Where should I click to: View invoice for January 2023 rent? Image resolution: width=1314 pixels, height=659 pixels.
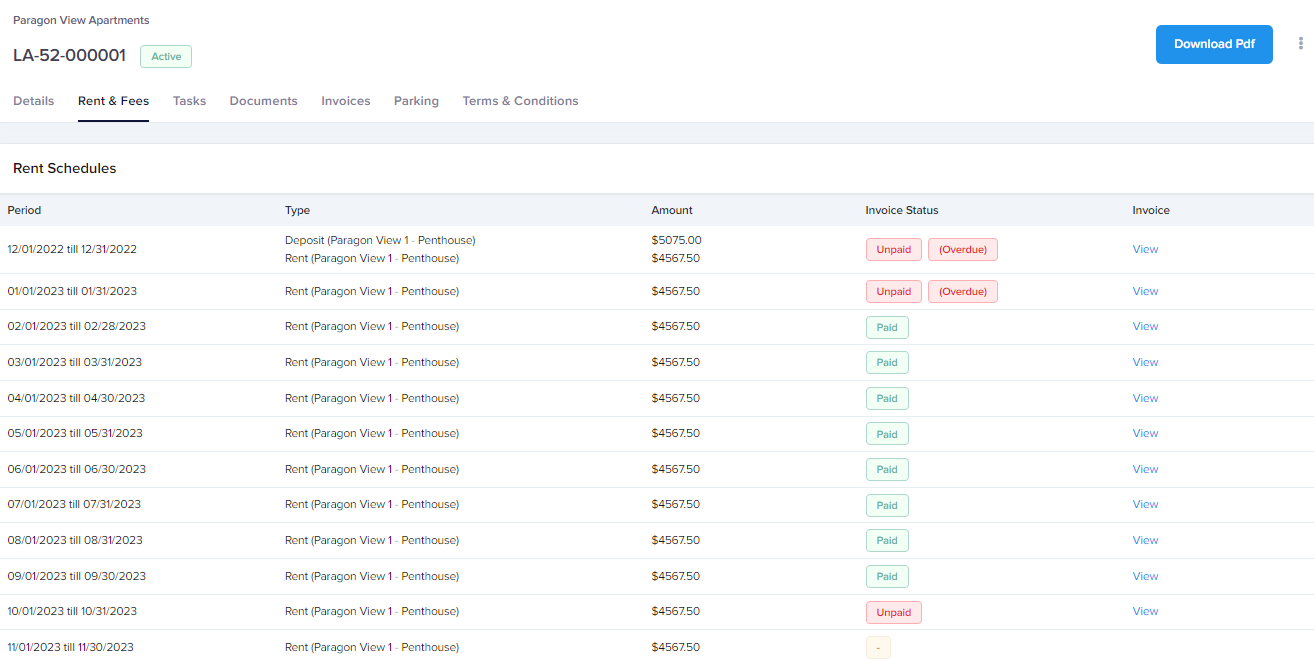1145,291
